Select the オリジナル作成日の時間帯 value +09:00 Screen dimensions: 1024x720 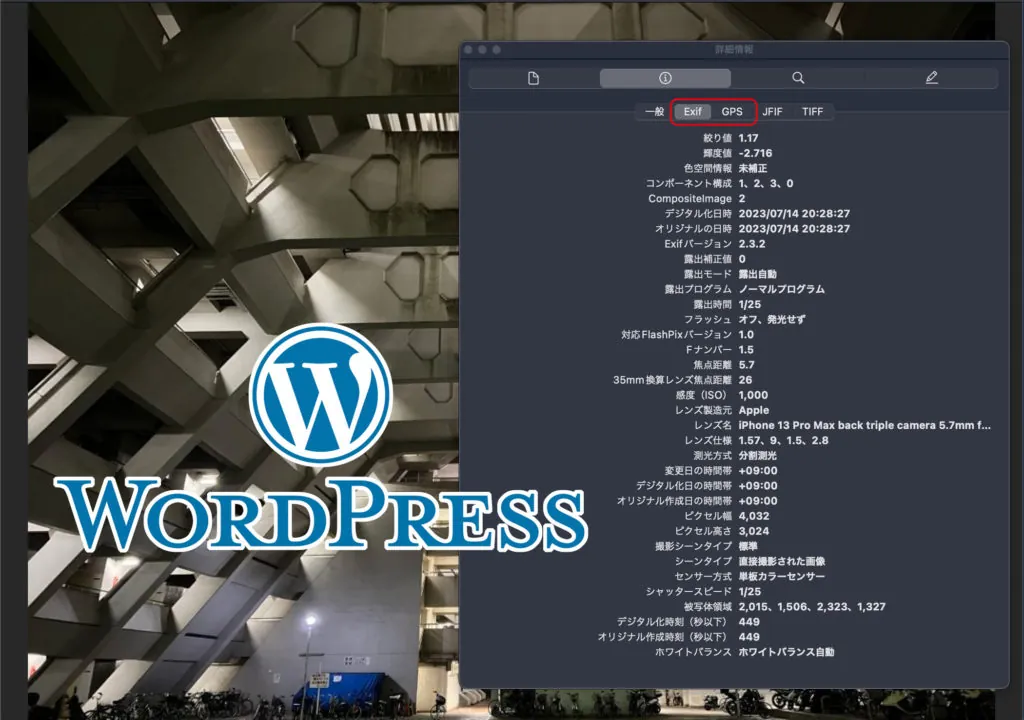(758, 500)
